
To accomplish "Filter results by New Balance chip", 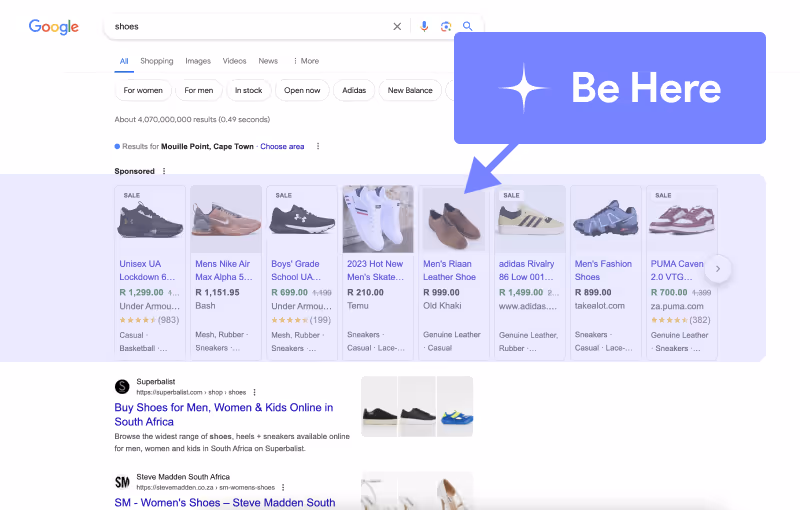I will (410, 90).
